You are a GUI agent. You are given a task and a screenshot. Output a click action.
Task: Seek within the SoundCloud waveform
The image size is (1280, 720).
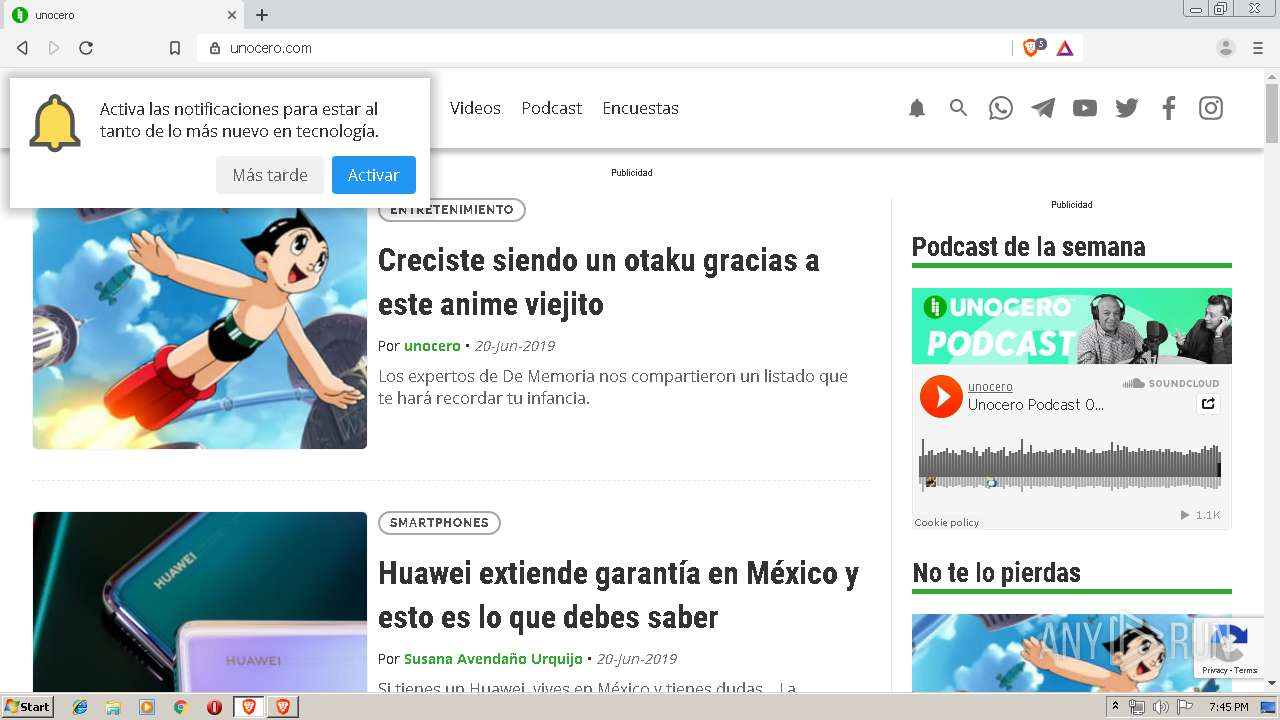[1070, 466]
